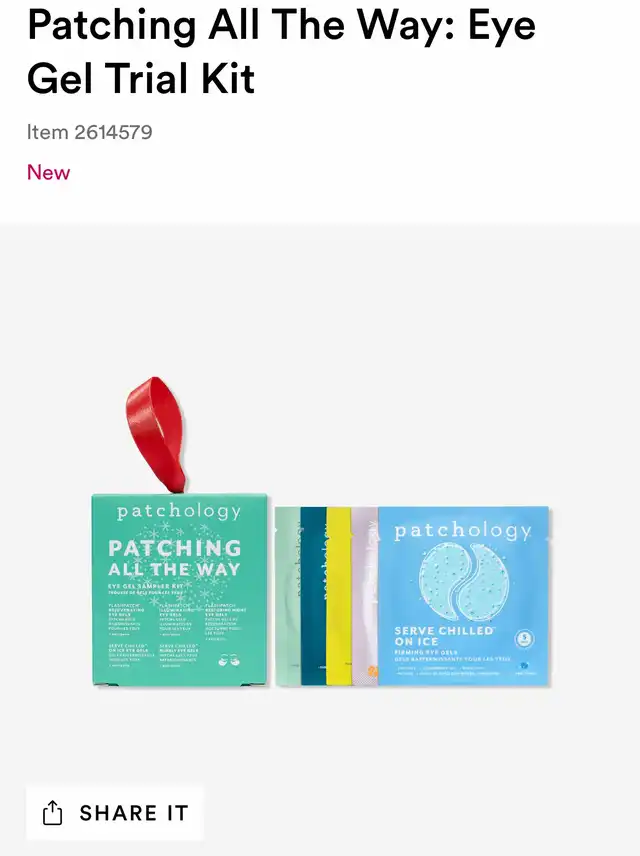Screen dimensions: 640x856
Task: Click the share arrow icon
Action: 52,813
